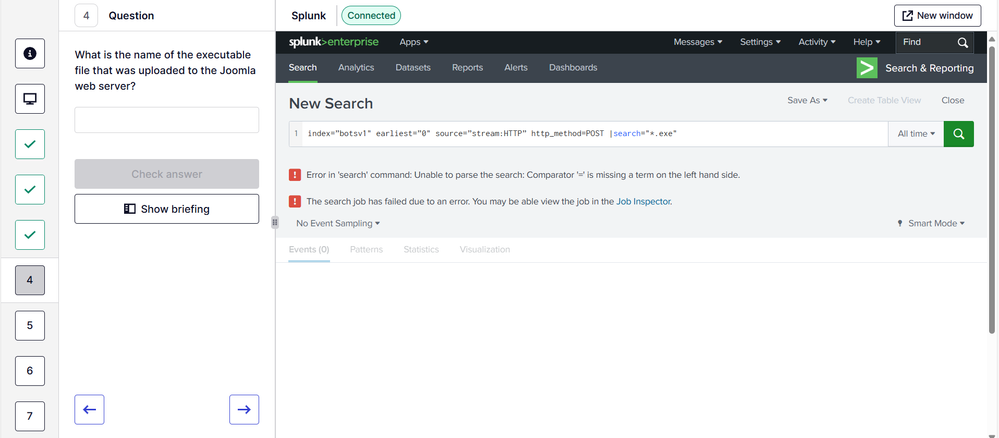Click the info icon in left sidebar
999x438 pixels.
(x=30, y=53)
